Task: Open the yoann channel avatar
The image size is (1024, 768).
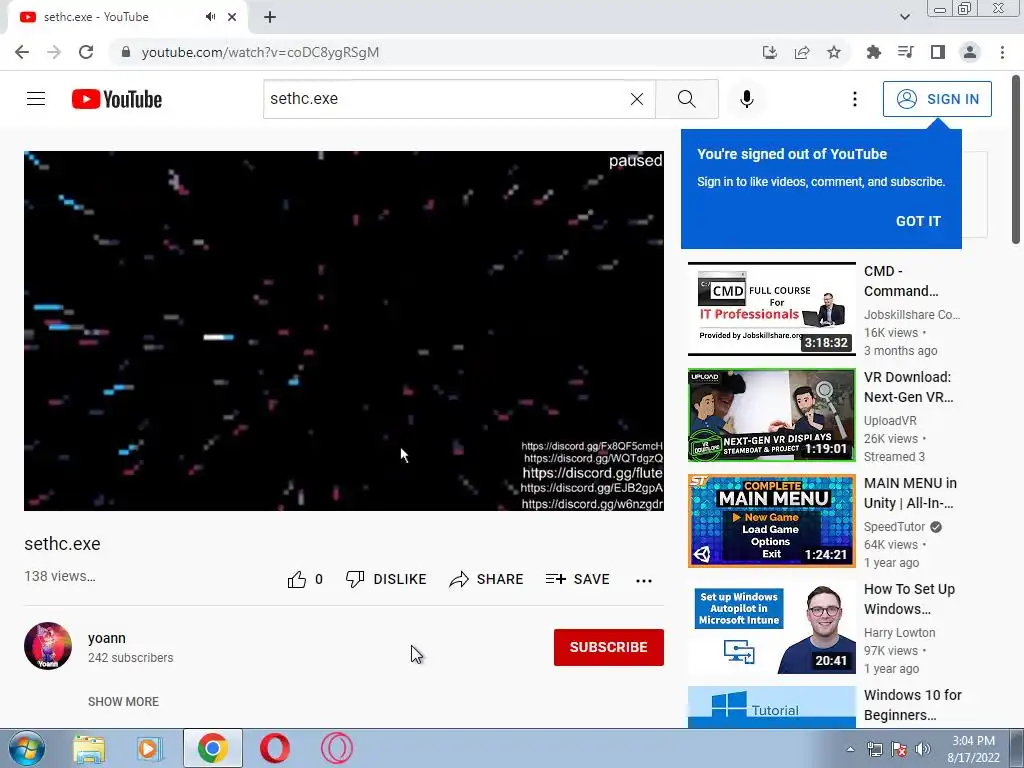Action: [x=48, y=646]
